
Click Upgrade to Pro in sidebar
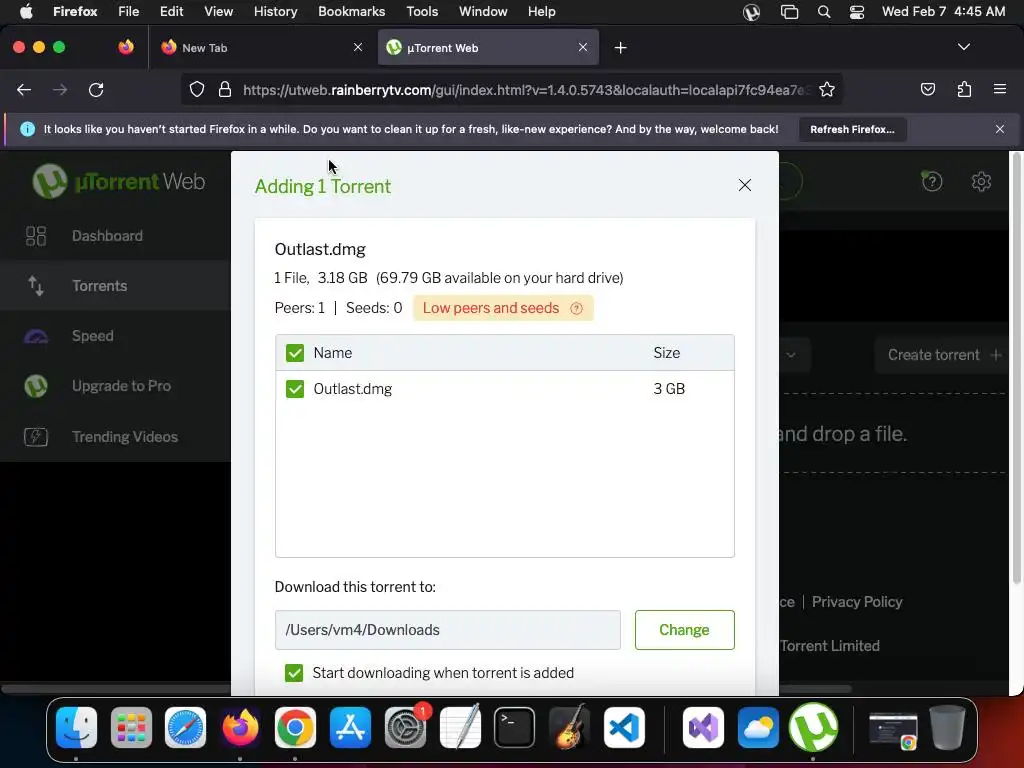click(x=115, y=386)
